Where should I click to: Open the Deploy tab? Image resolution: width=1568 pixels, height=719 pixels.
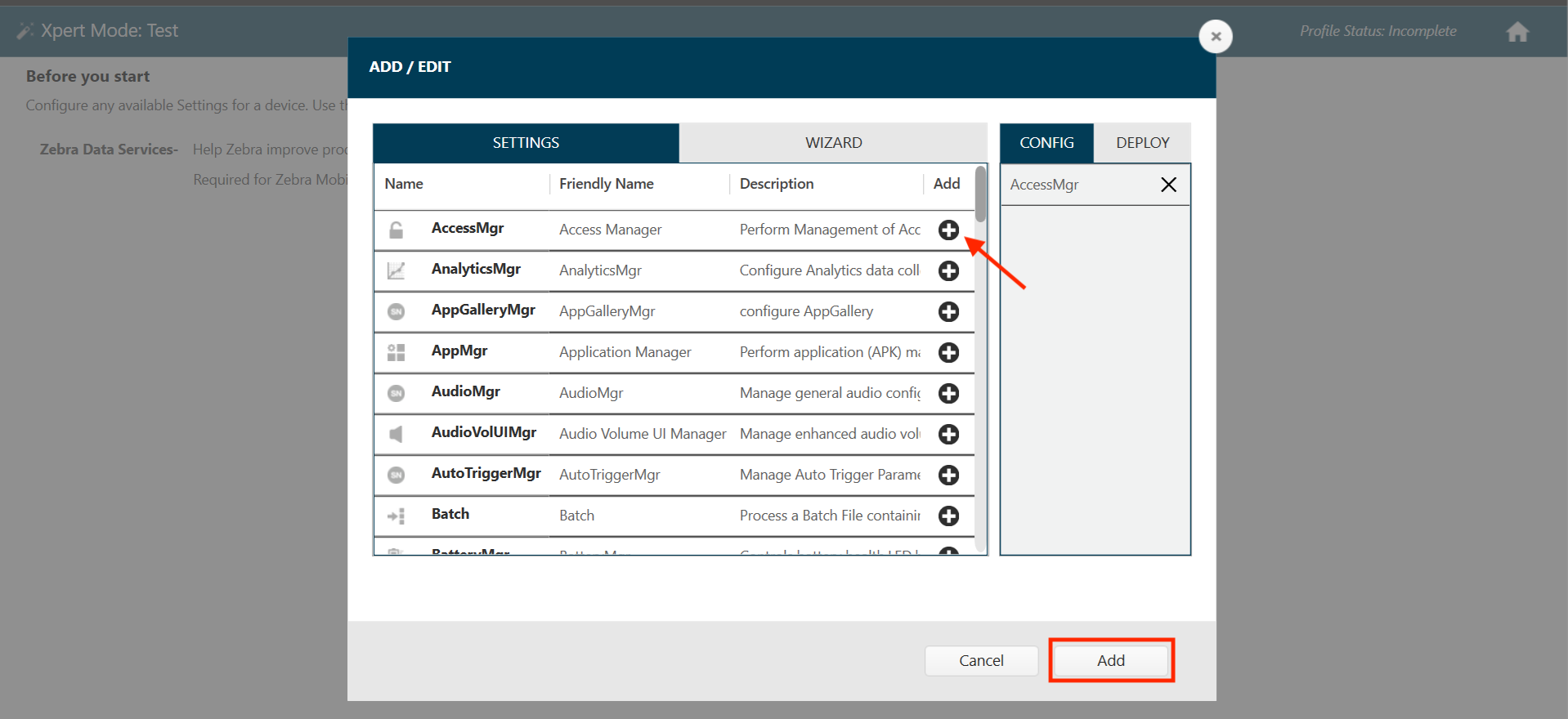point(1142,143)
